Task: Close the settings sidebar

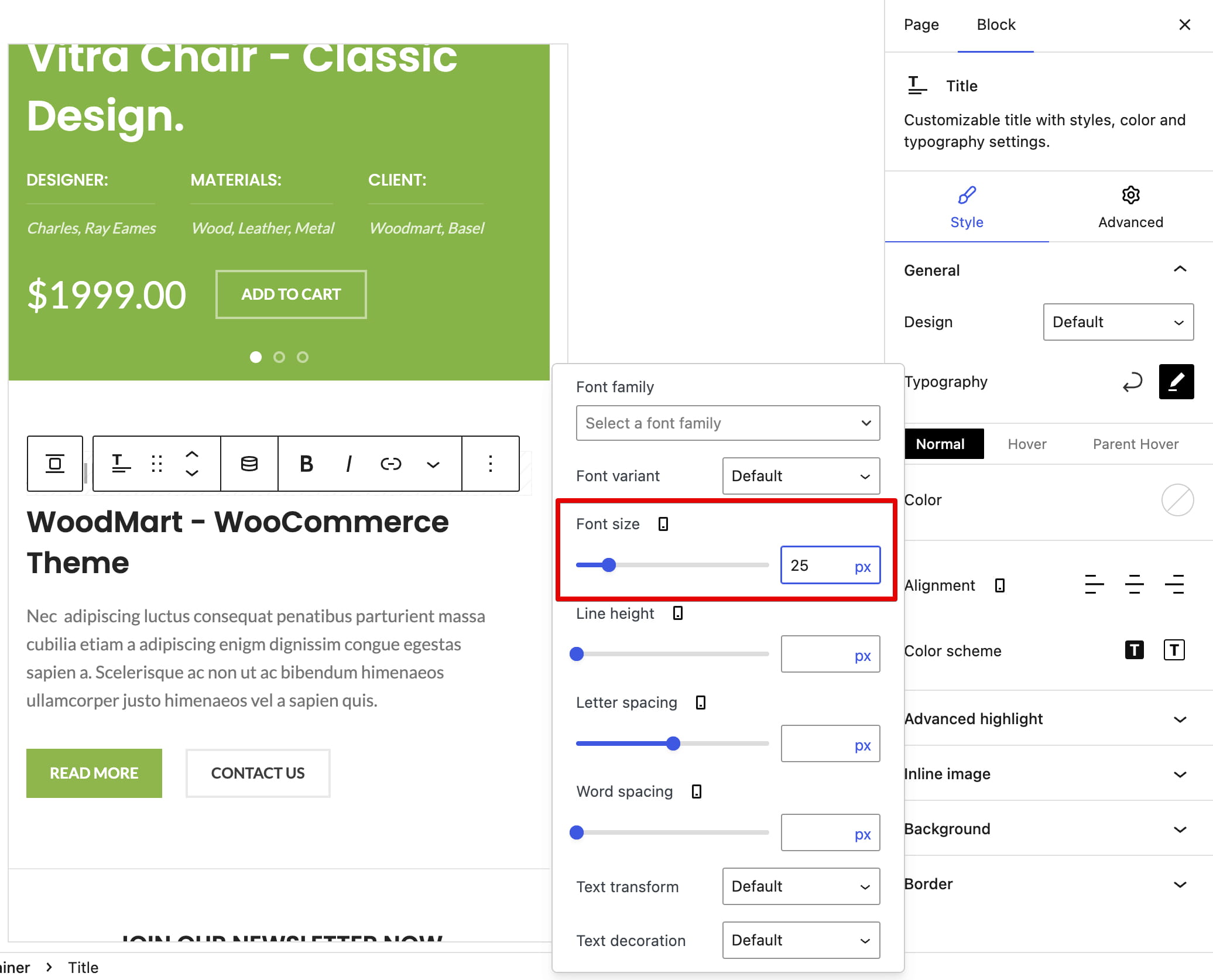Action: pos(1185,25)
